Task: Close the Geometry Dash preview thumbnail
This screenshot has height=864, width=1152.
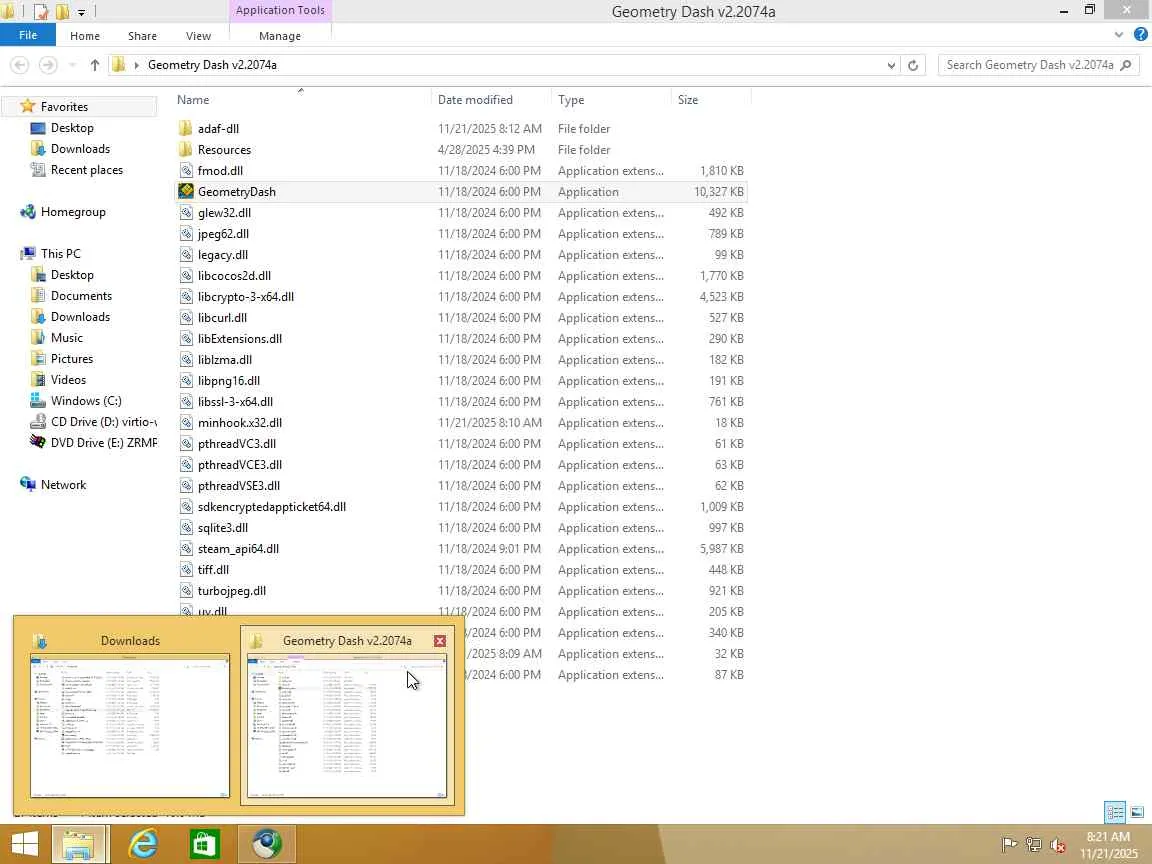Action: (x=439, y=641)
